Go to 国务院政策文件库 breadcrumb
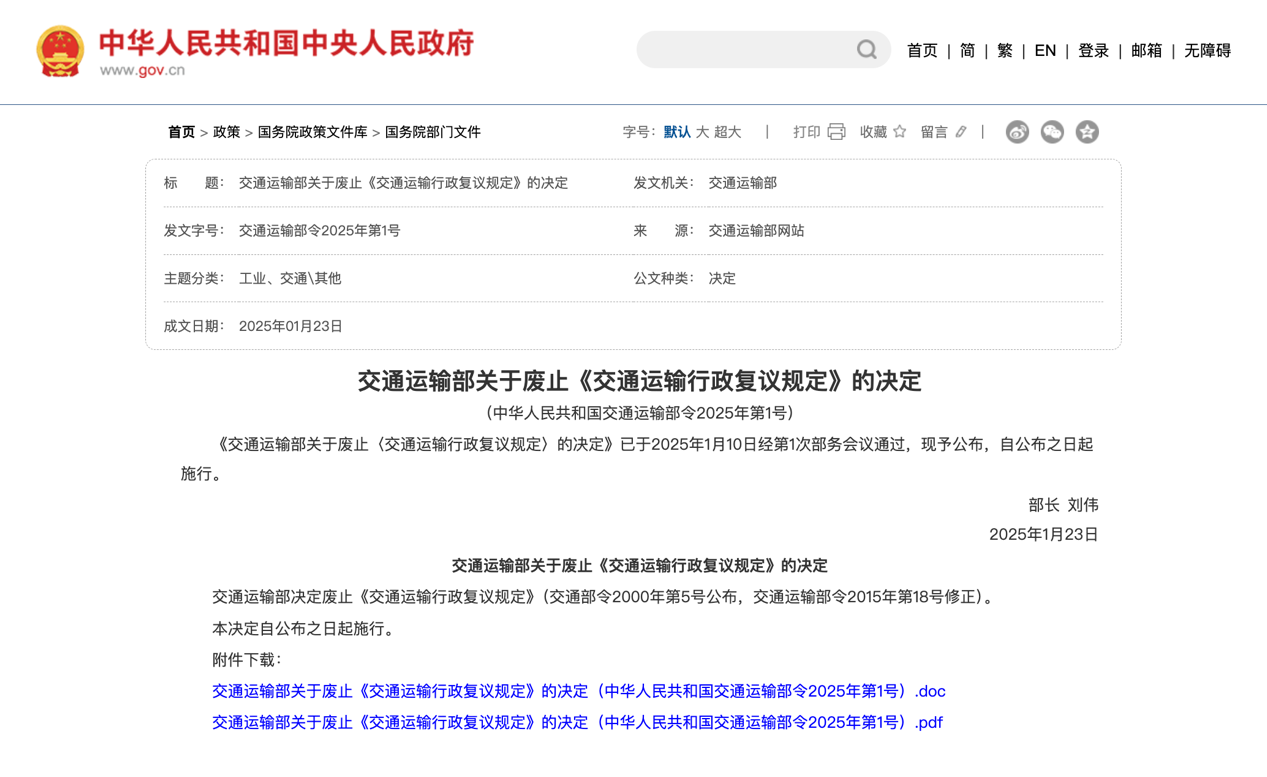The width and height of the screenshot is (1267, 777). tap(312, 132)
